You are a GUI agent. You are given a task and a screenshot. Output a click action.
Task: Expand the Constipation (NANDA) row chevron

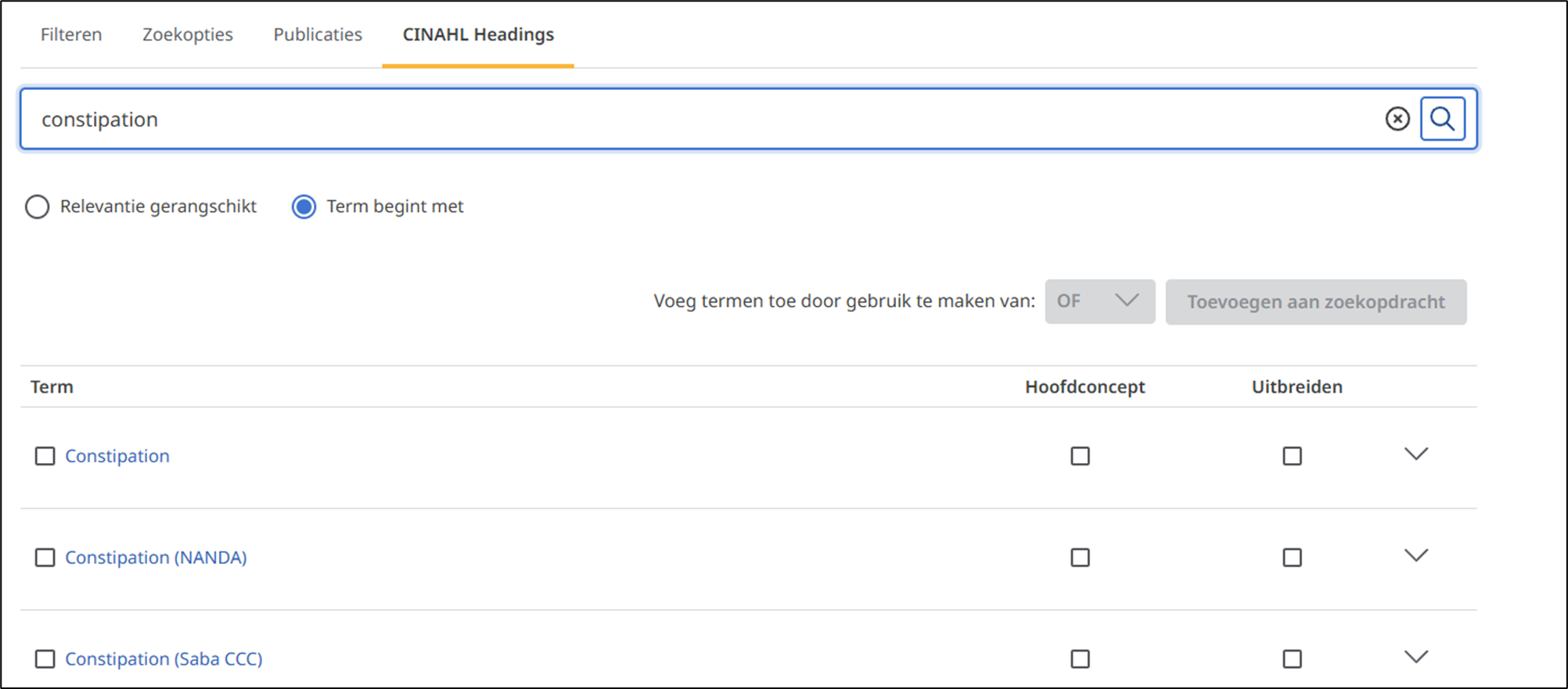pos(1416,556)
